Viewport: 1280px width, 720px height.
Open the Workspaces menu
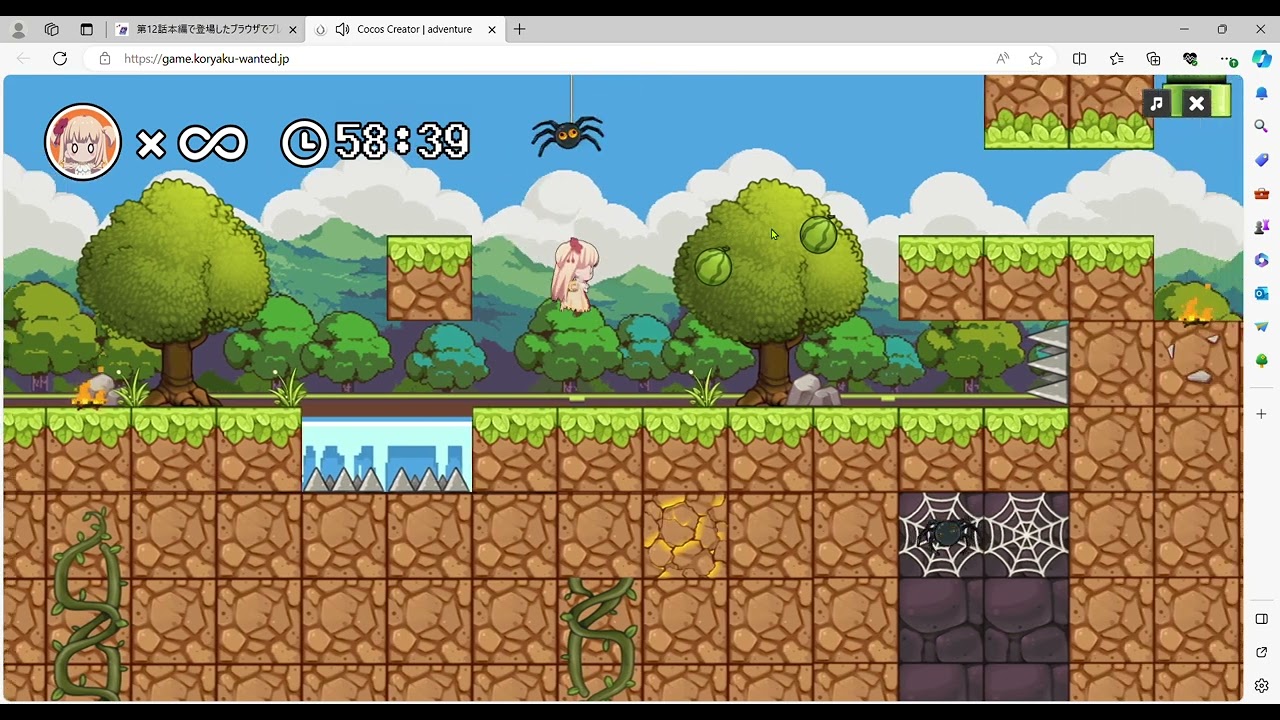52,29
